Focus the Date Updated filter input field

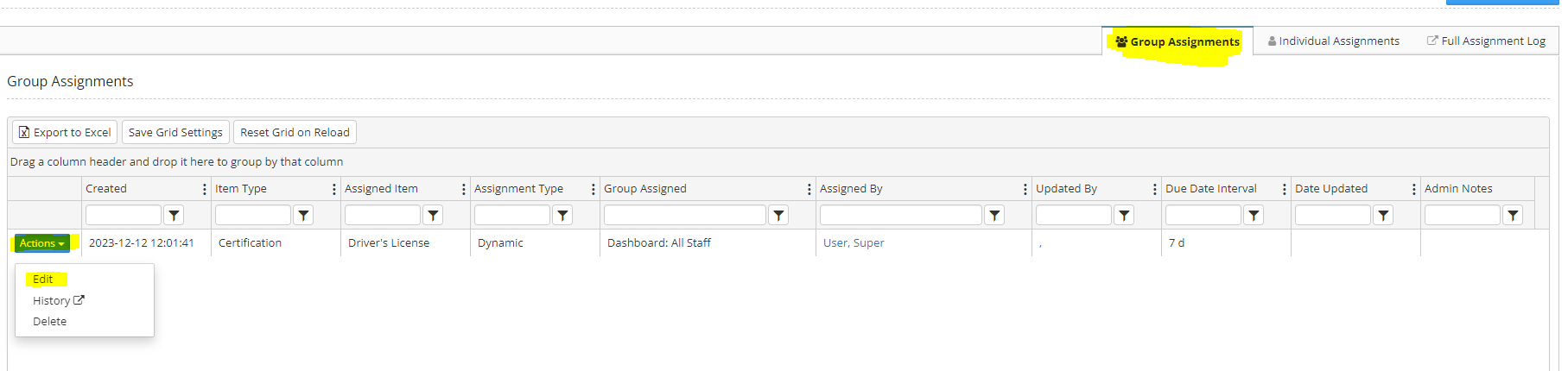(x=1333, y=215)
